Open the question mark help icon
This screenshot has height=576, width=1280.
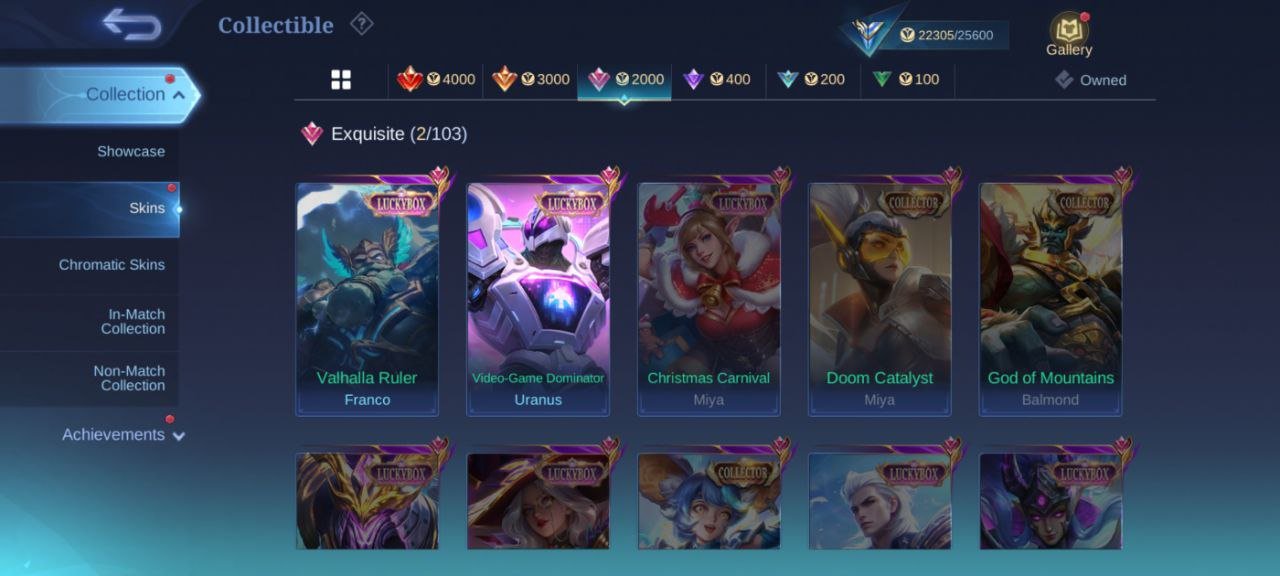pos(361,24)
